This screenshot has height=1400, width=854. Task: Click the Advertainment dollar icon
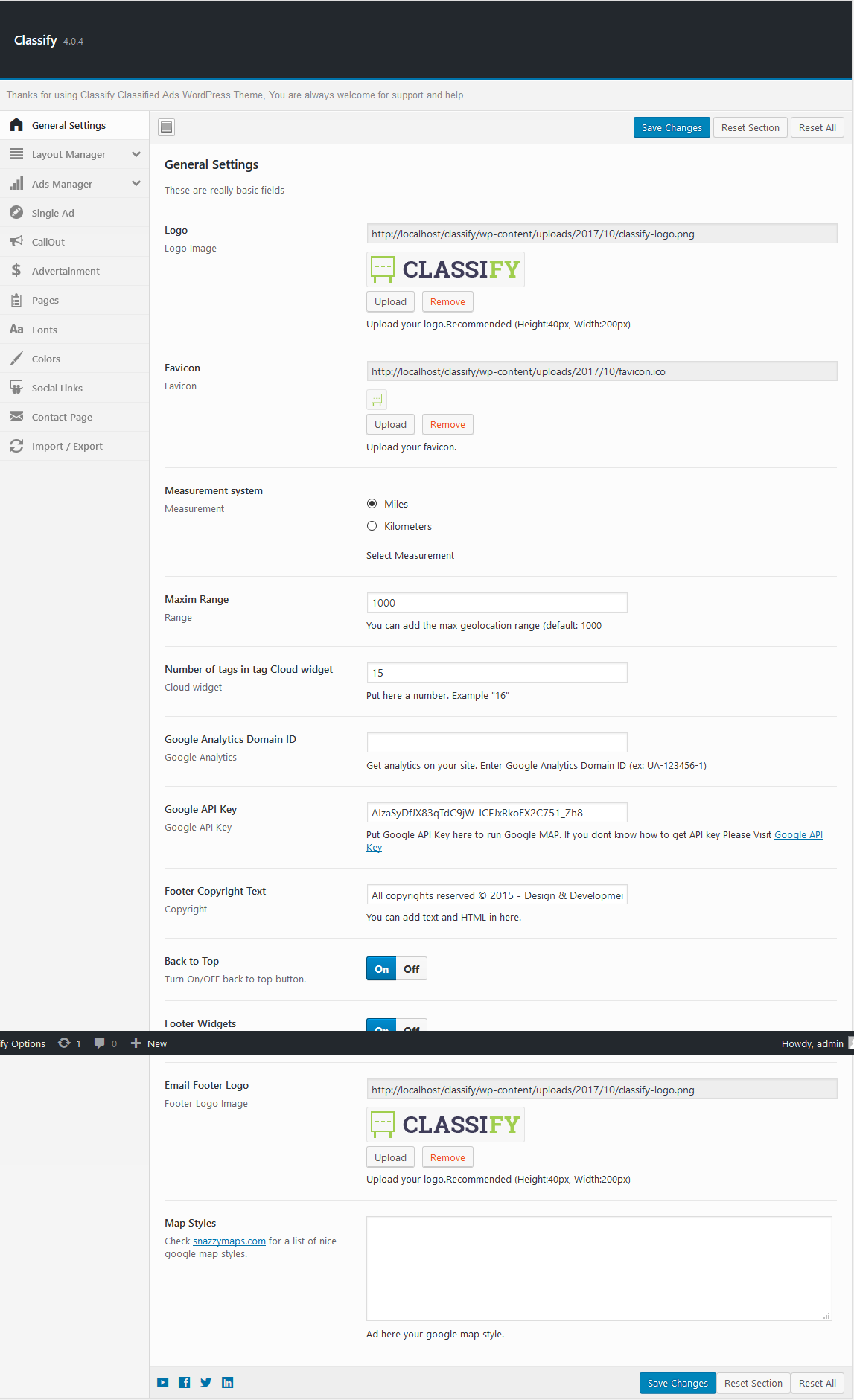[16, 270]
